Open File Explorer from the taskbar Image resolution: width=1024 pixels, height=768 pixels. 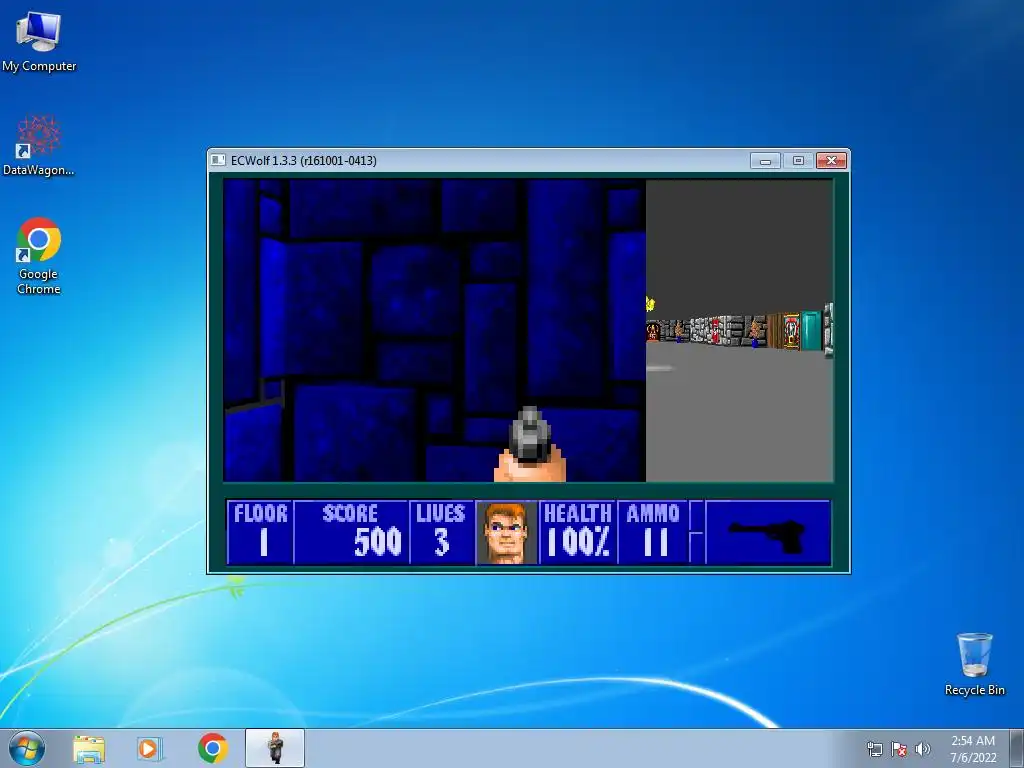(89, 749)
